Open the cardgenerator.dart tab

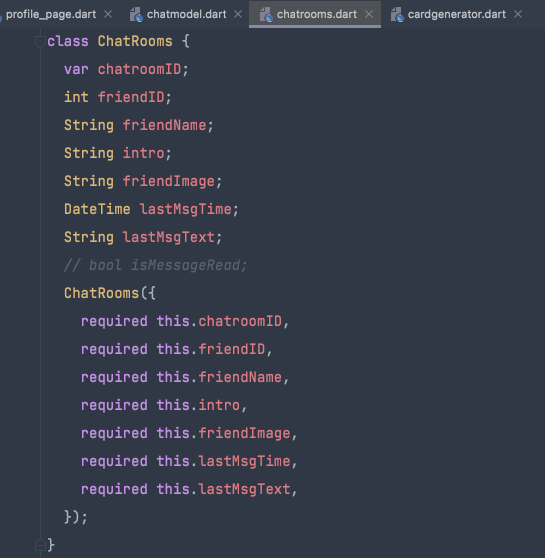[456, 14]
